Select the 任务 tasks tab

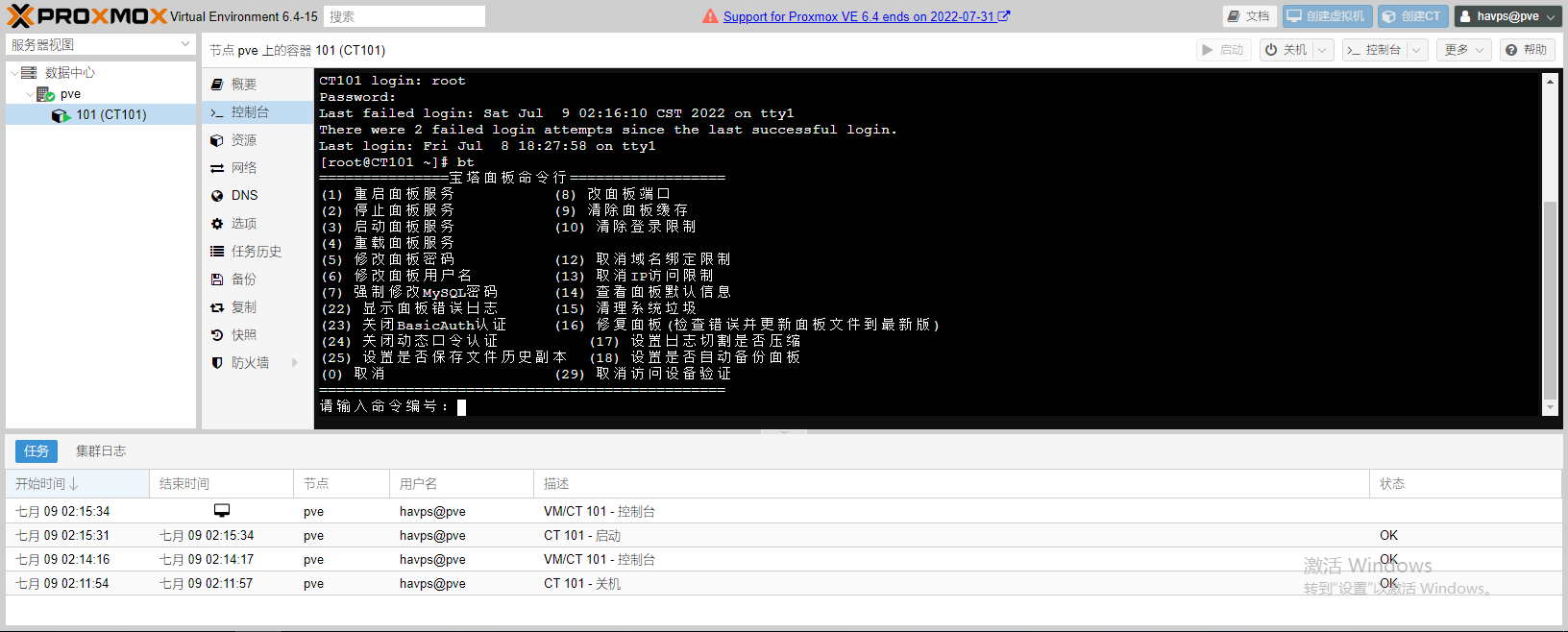37,451
